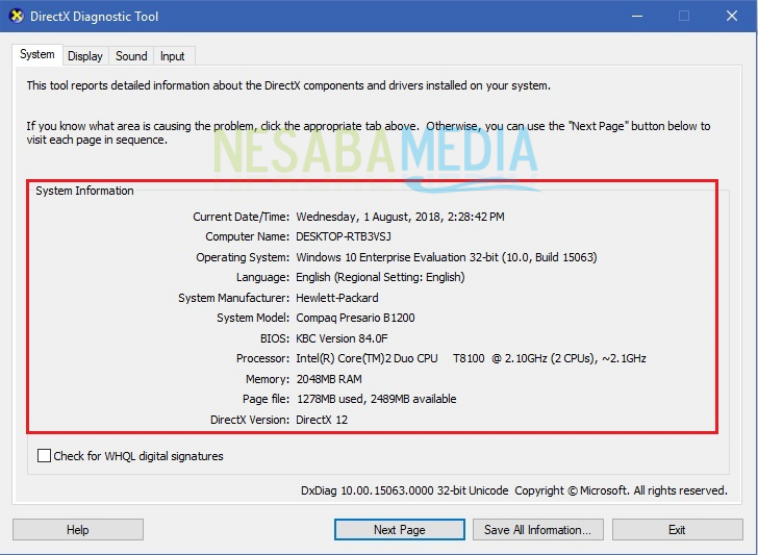Screen dimensions: 758x555
Task: Click the '2048MB RAM' memory value
Action: [329, 379]
